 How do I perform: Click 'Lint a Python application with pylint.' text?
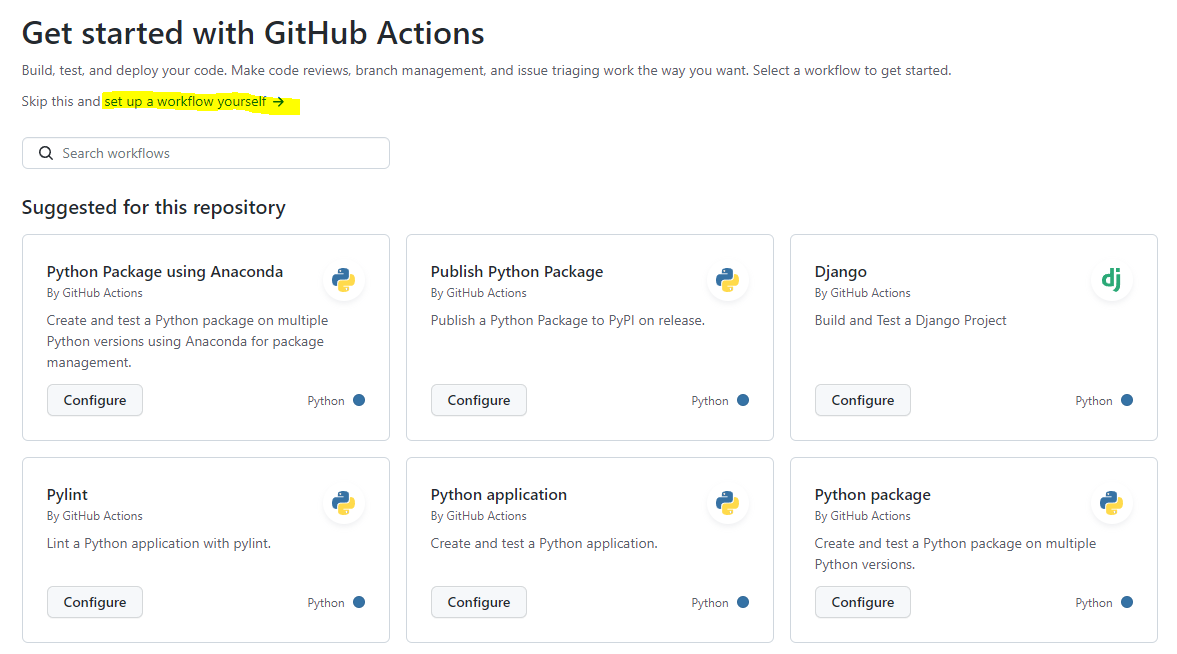click(x=158, y=544)
